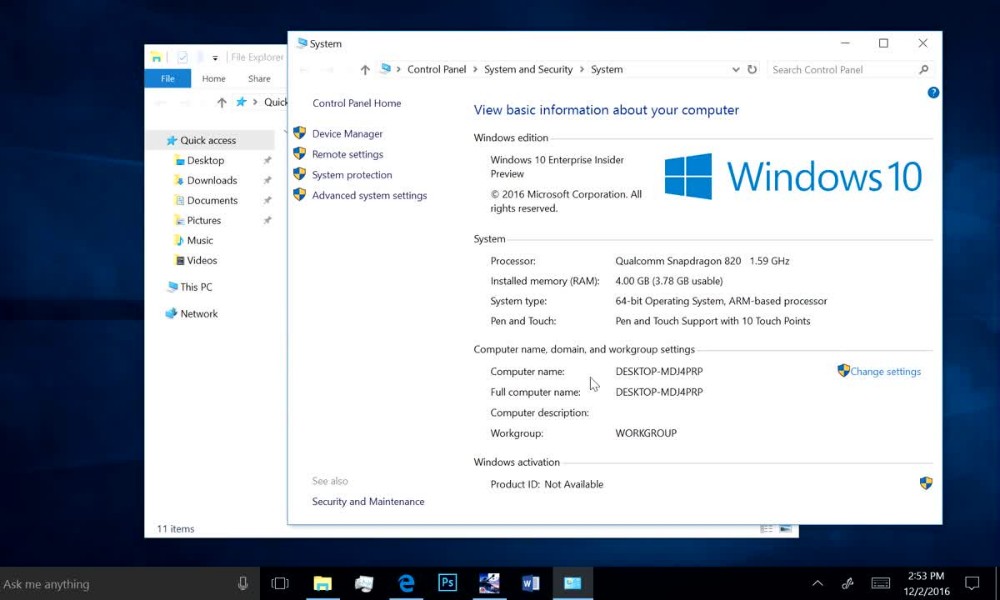The image size is (1000, 600).
Task: Click Change settings for computer name
Action: tap(885, 372)
